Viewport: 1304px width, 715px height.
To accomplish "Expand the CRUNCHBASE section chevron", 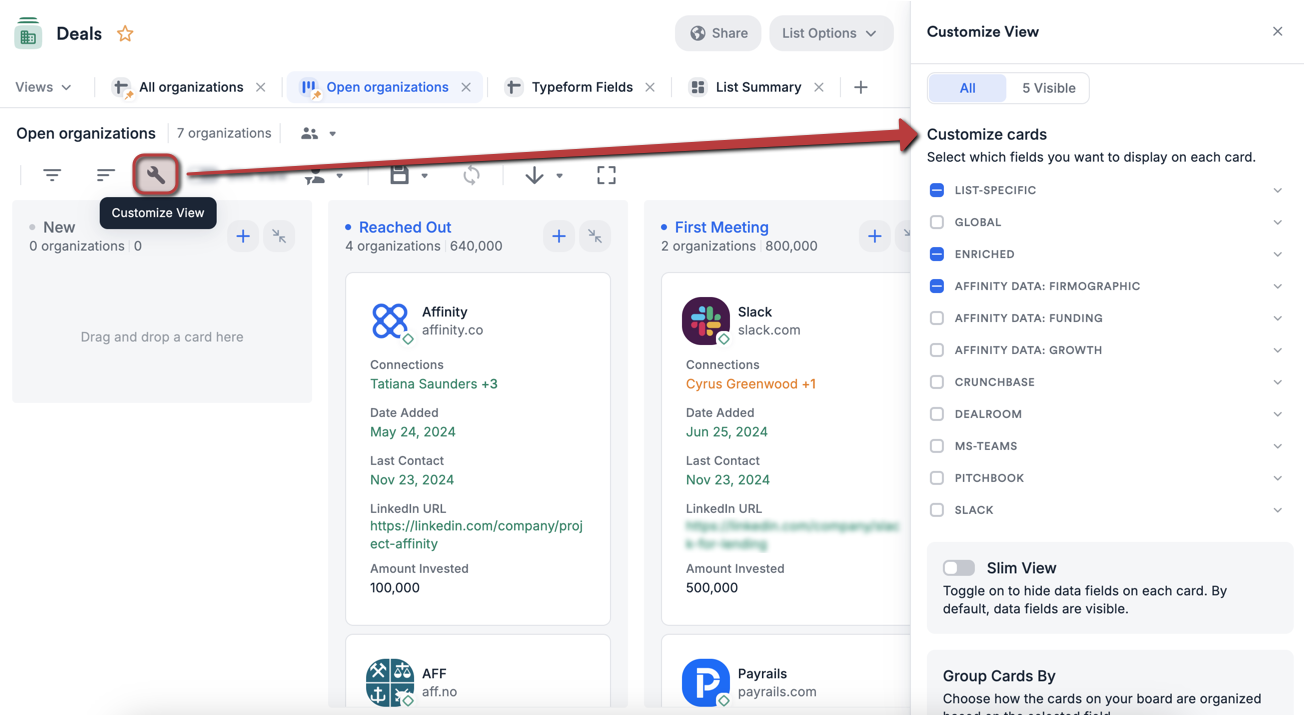I will tap(1277, 382).
